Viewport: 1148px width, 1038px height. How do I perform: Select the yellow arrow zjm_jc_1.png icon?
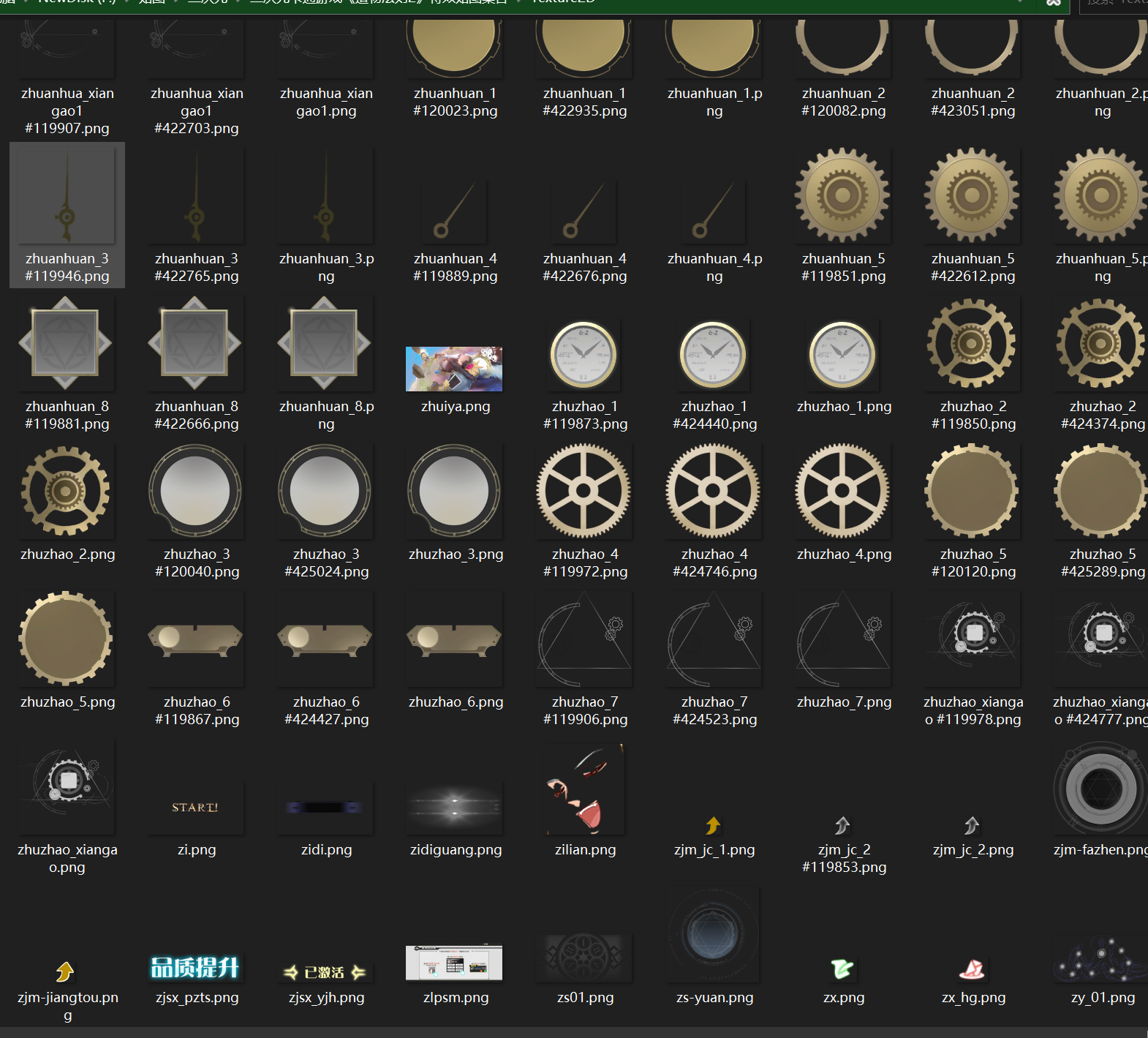pos(713,826)
